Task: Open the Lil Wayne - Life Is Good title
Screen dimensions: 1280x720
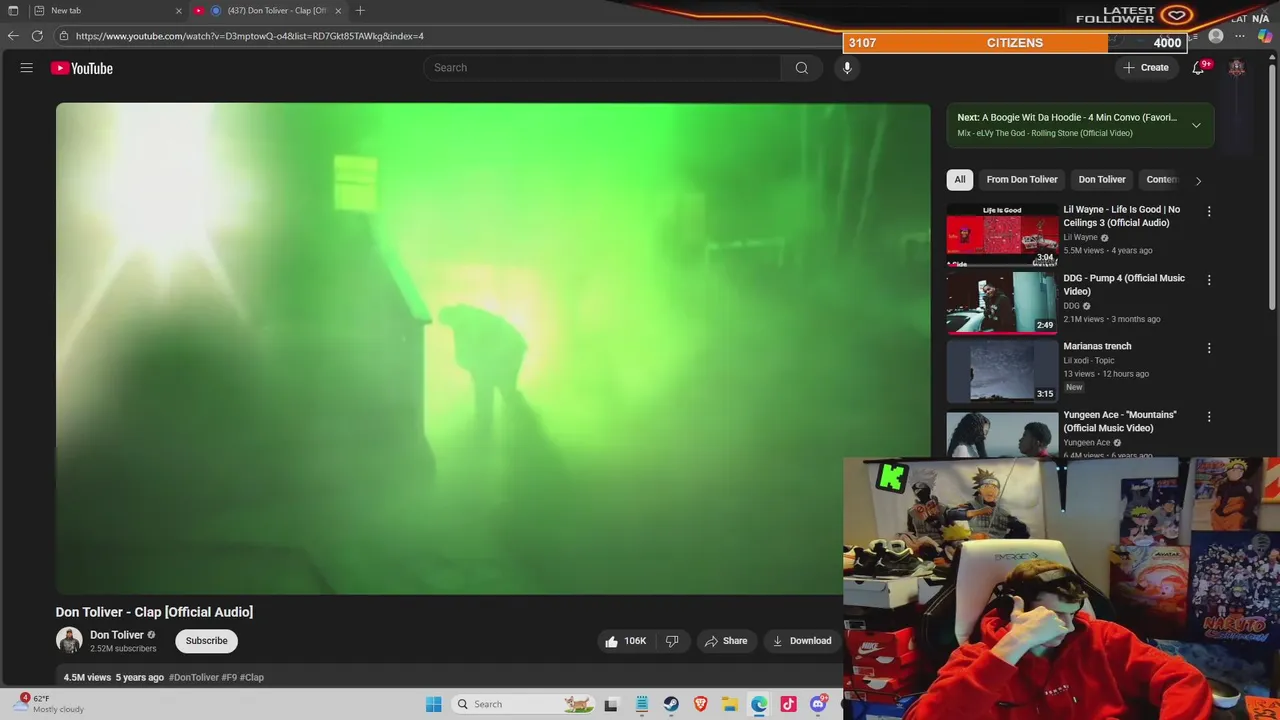Action: (x=1122, y=216)
